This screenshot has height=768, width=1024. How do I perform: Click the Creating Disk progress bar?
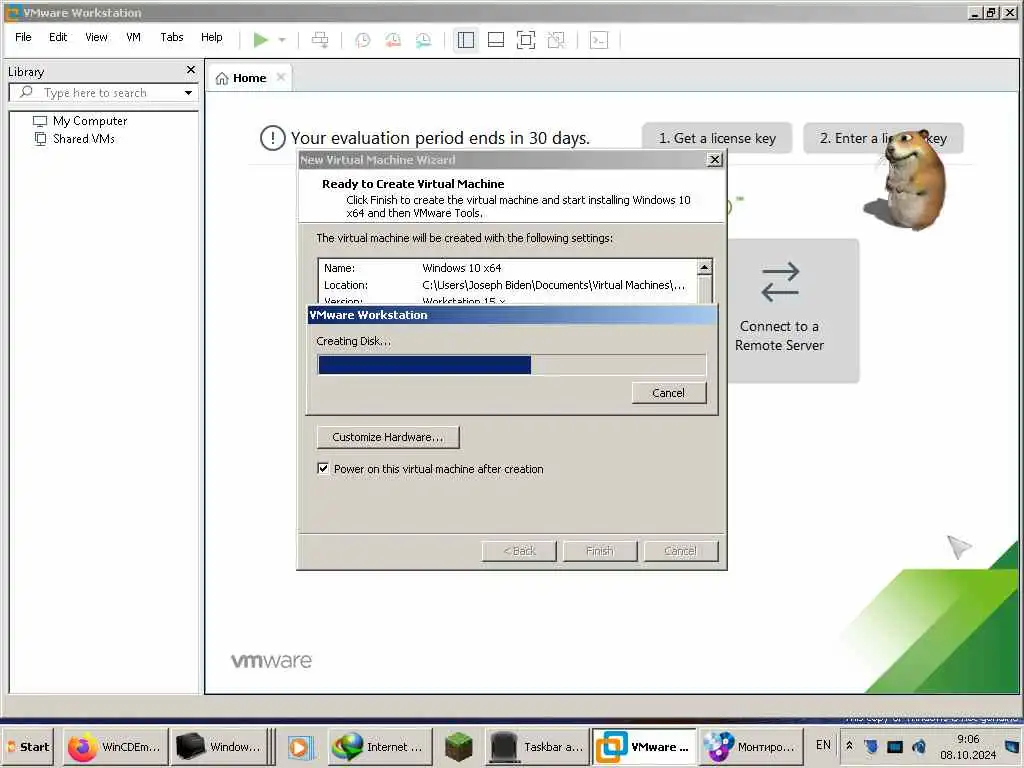pos(511,364)
